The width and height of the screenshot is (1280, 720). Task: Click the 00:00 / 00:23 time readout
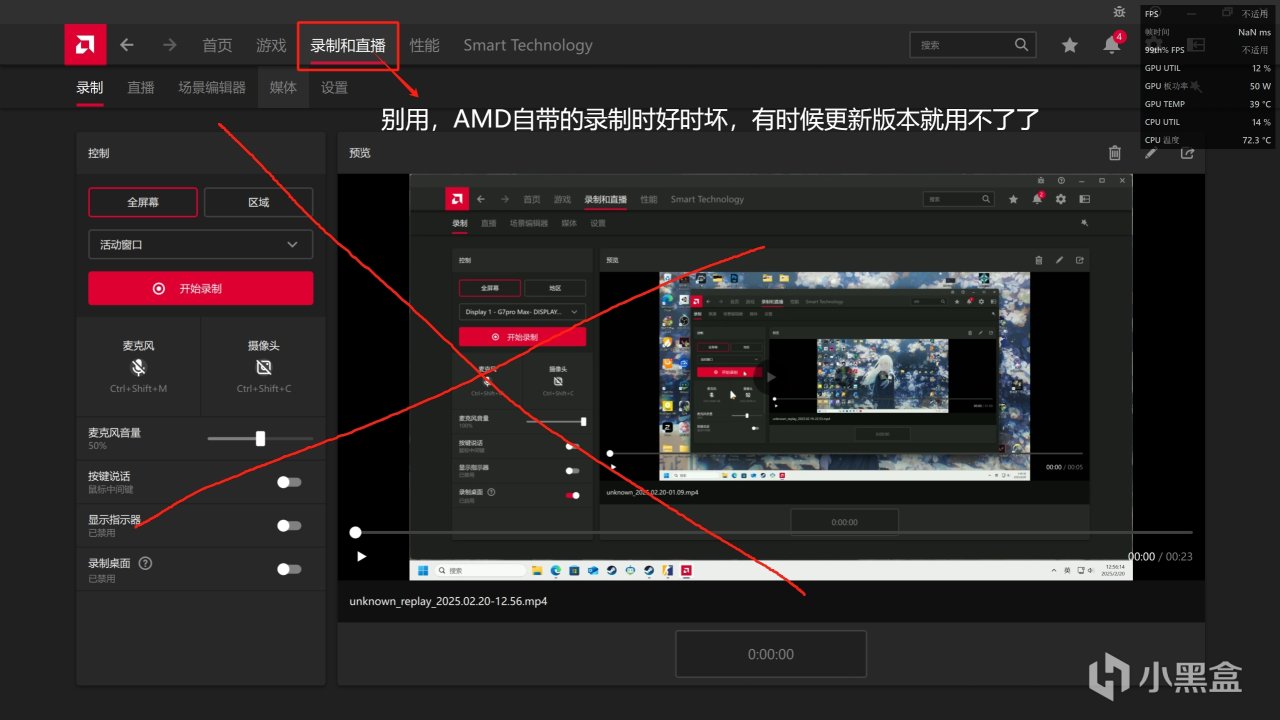1160,556
